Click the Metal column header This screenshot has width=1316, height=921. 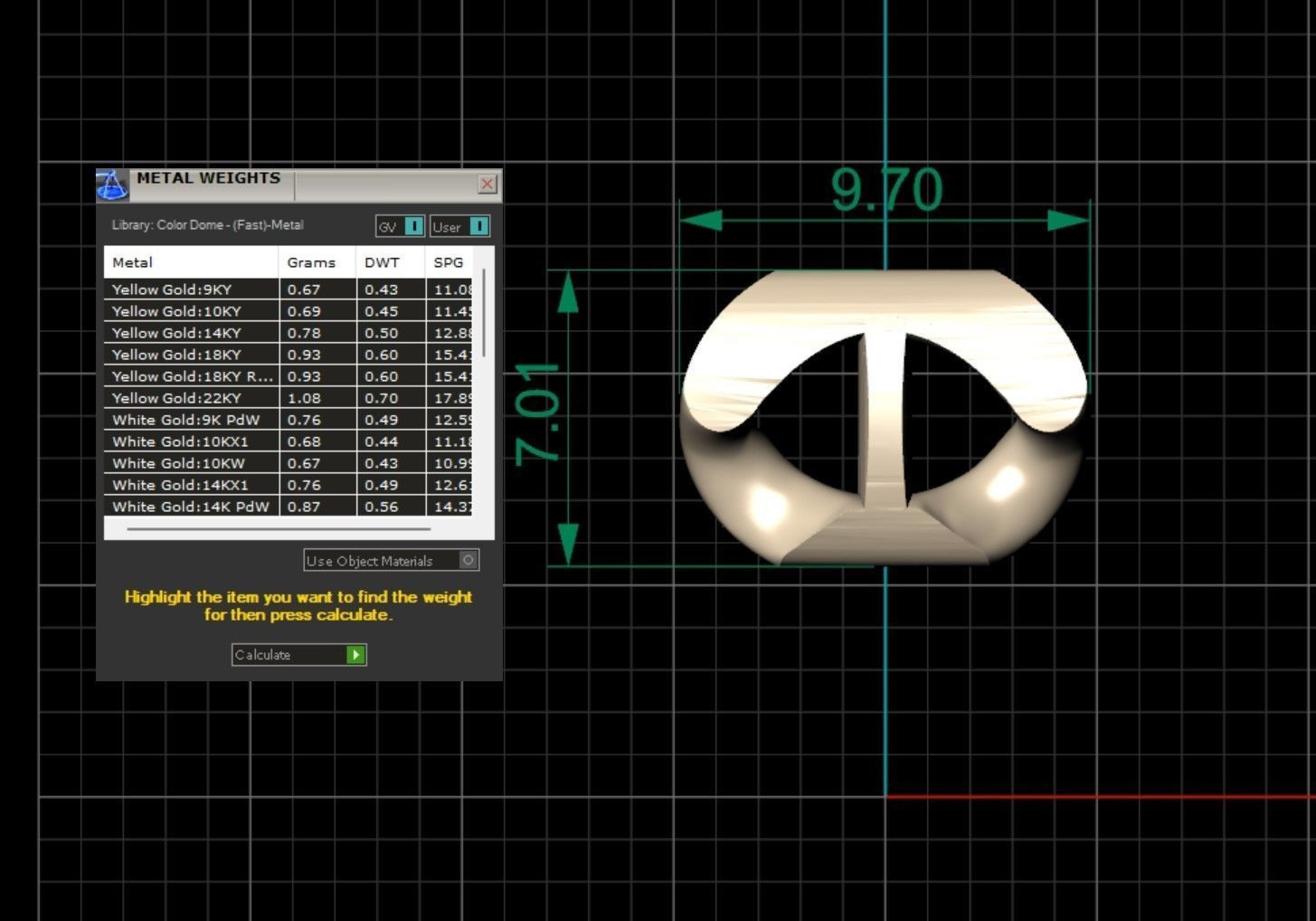tap(191, 262)
